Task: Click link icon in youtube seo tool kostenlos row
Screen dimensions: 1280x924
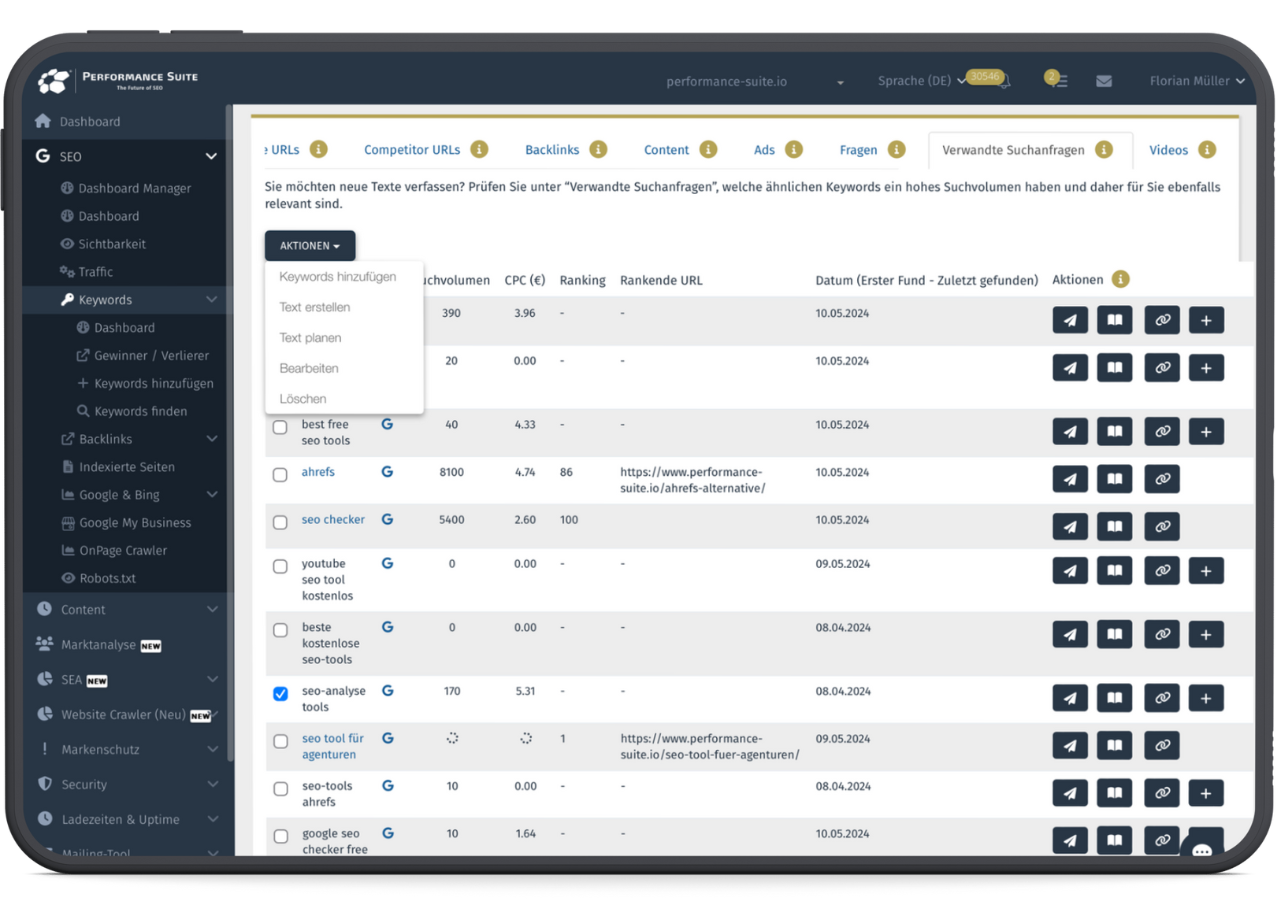Action: [x=1162, y=570]
